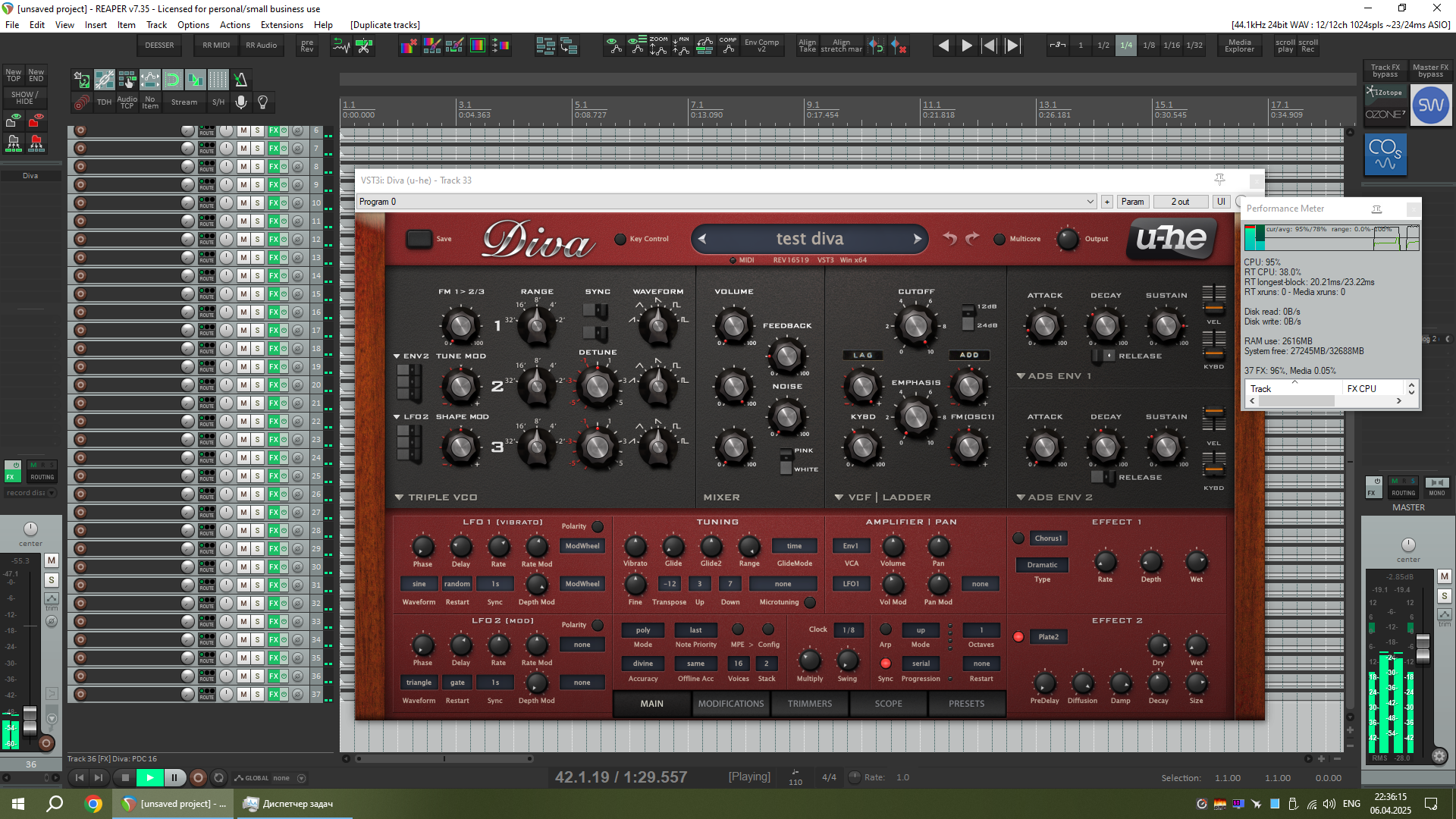1456x819 pixels.
Task: Open Media Explorer toolbar button
Action: 1239,46
